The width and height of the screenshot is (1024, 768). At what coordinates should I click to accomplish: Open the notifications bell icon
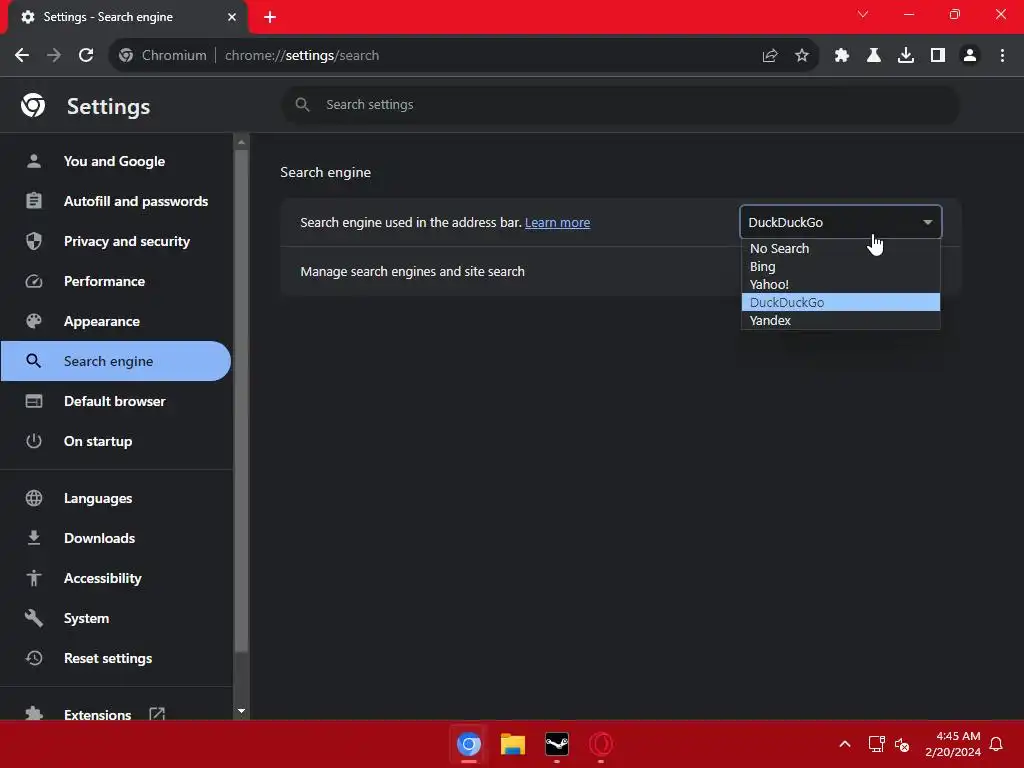click(996, 744)
